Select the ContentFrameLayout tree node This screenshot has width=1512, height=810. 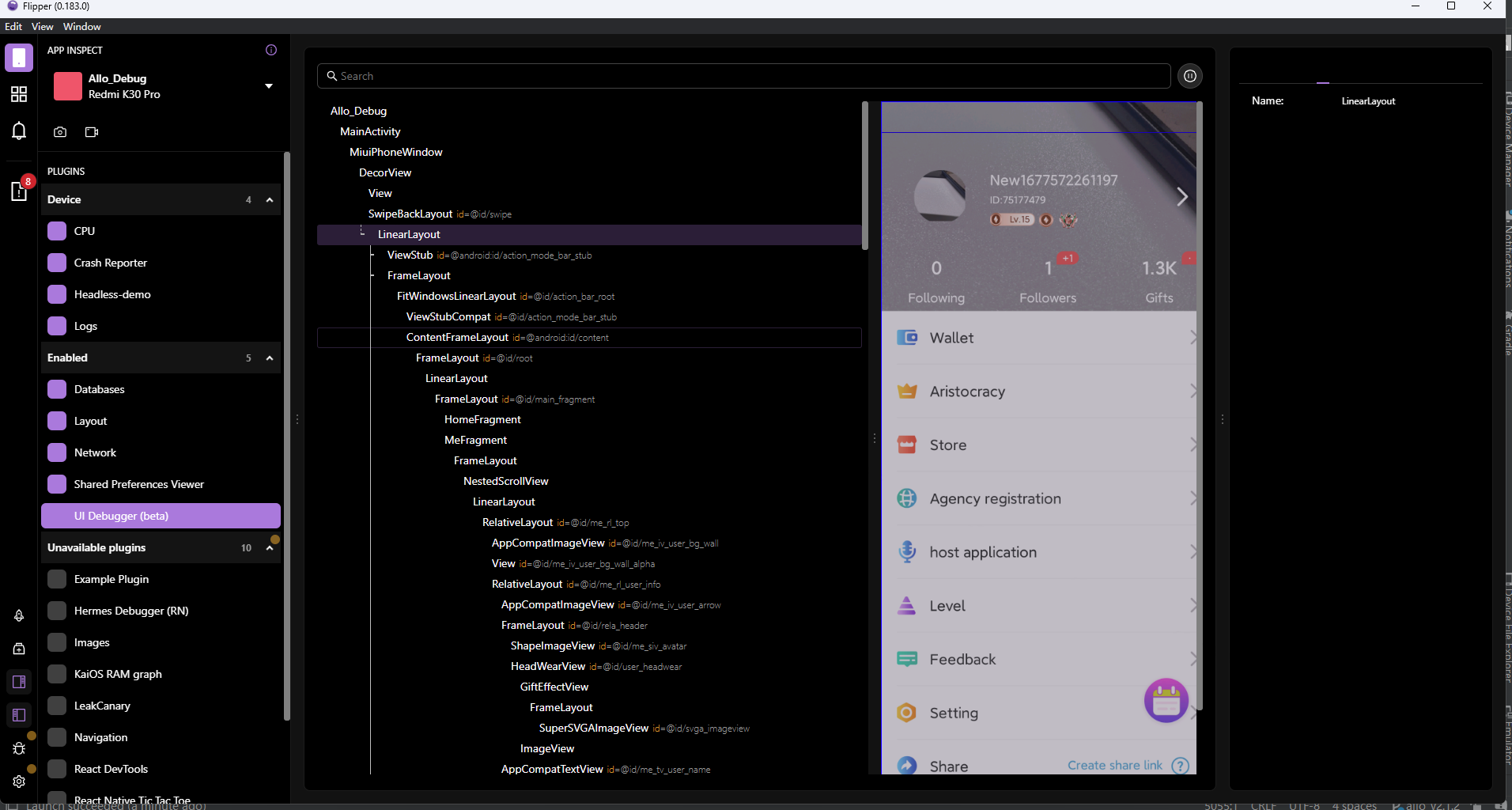(589, 338)
